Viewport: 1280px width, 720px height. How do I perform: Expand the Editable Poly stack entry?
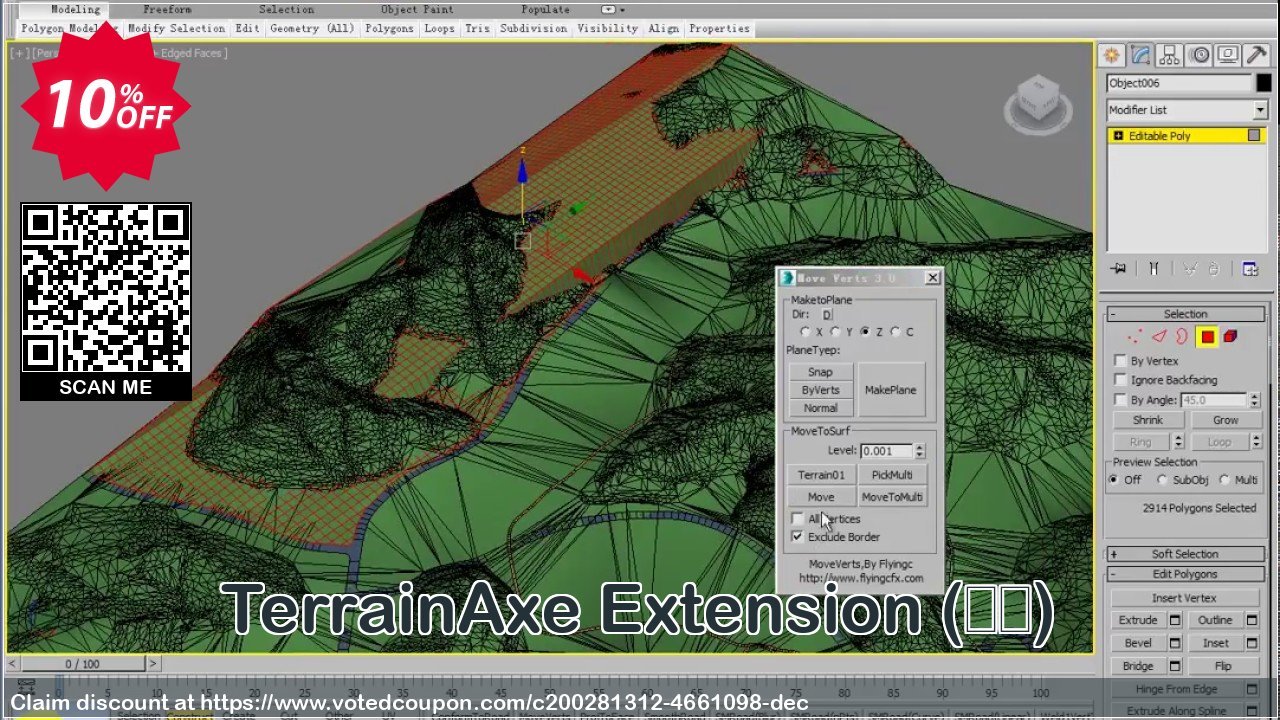coord(1118,135)
